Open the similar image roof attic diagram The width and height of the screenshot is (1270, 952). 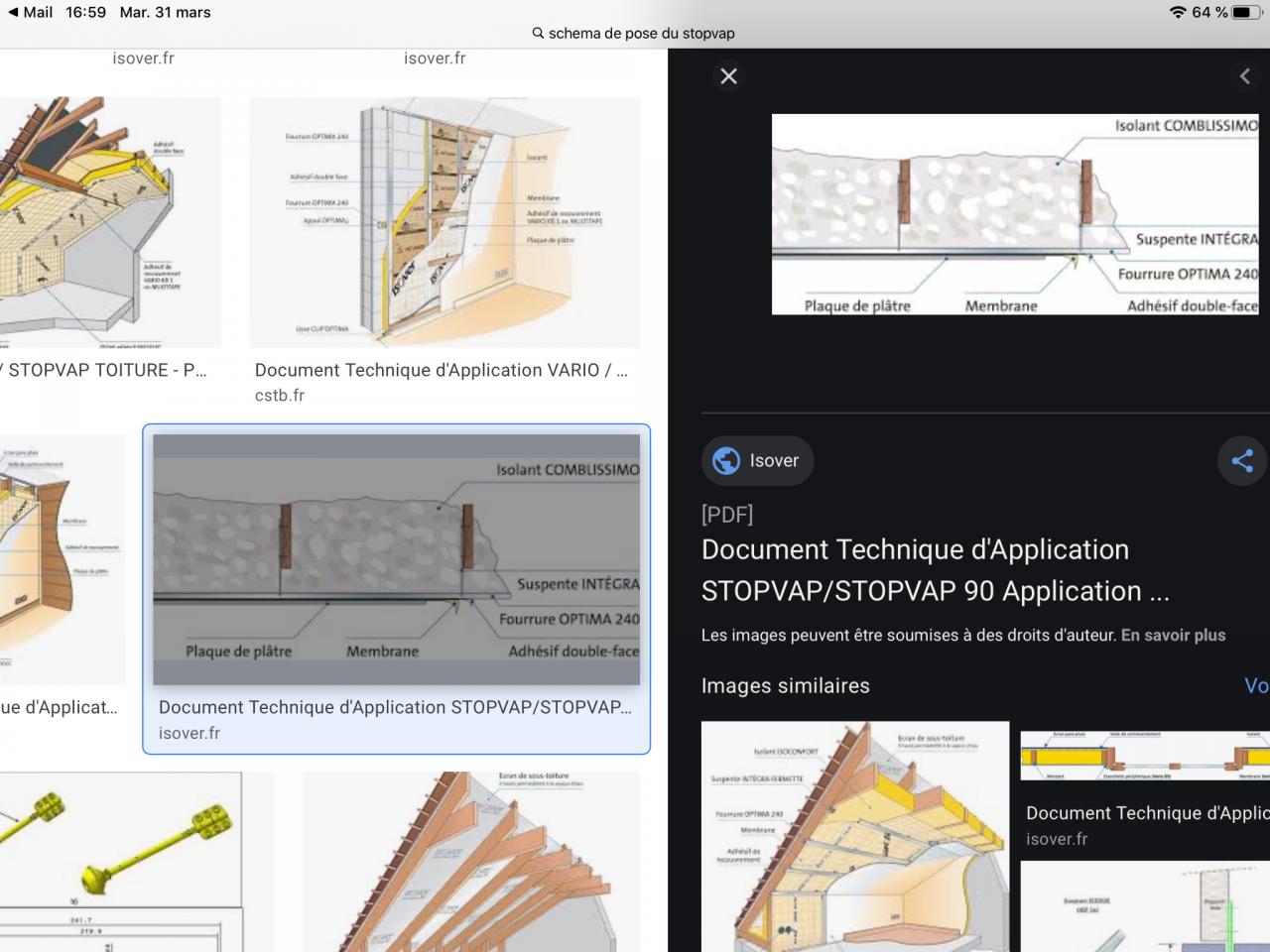(855, 836)
